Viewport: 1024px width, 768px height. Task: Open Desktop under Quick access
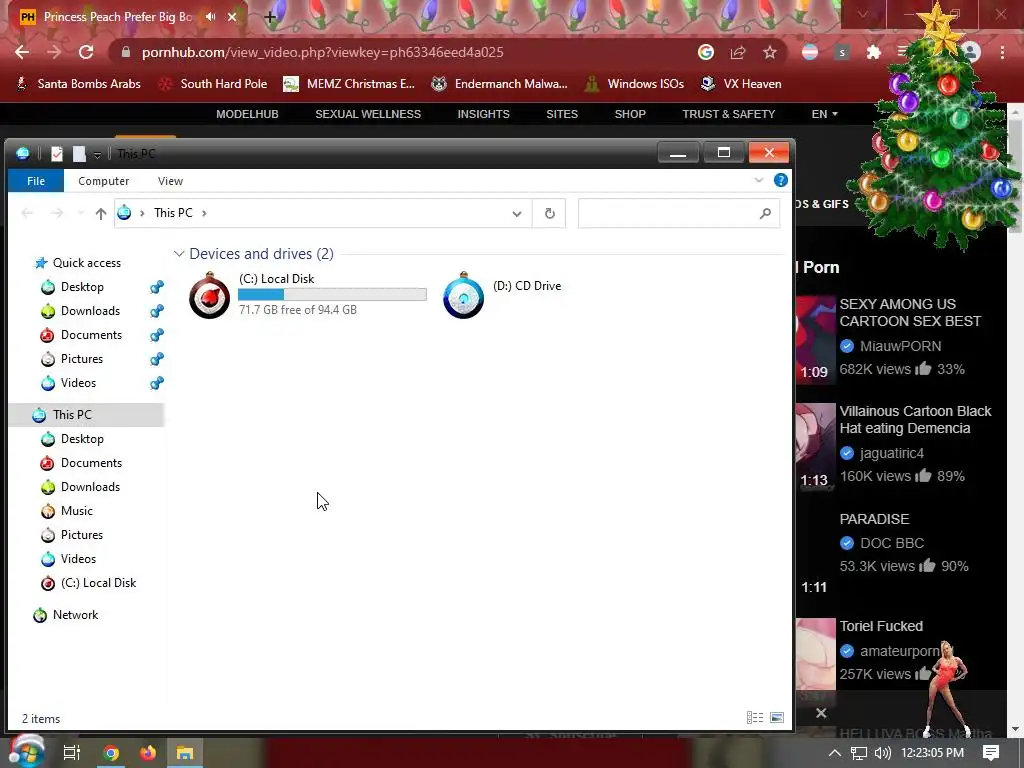click(82, 287)
